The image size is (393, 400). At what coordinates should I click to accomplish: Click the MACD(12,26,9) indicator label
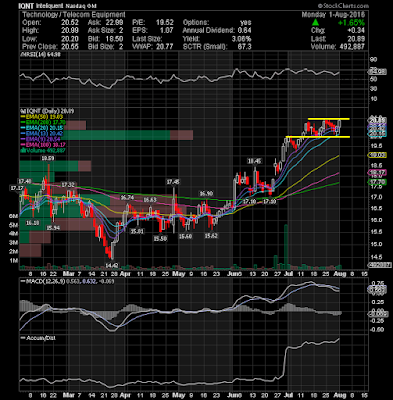[45, 282]
